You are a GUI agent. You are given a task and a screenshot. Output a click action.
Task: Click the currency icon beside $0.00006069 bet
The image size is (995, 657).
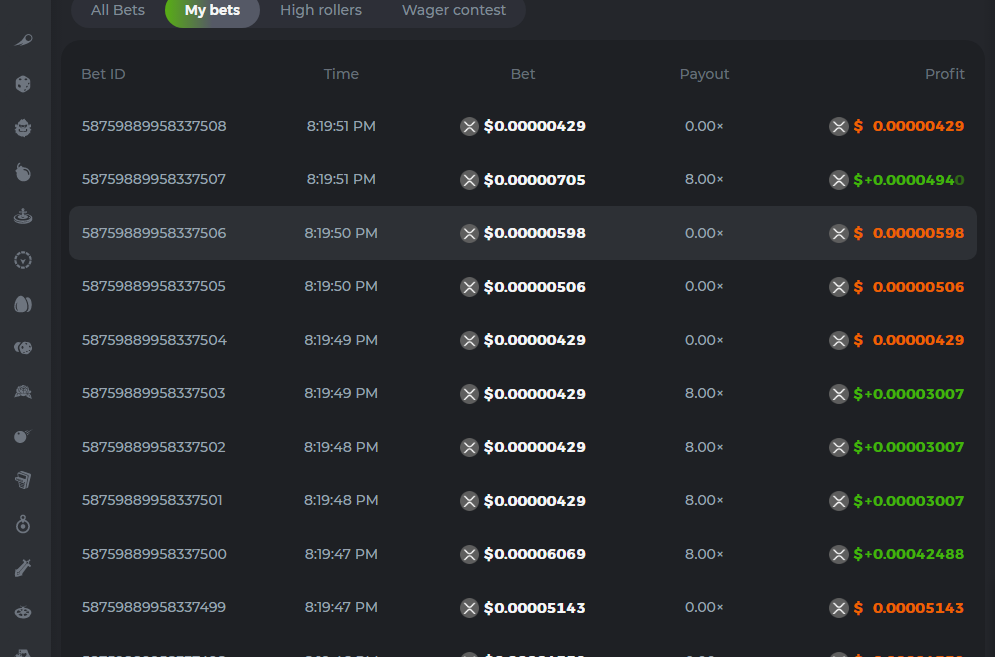(x=469, y=554)
